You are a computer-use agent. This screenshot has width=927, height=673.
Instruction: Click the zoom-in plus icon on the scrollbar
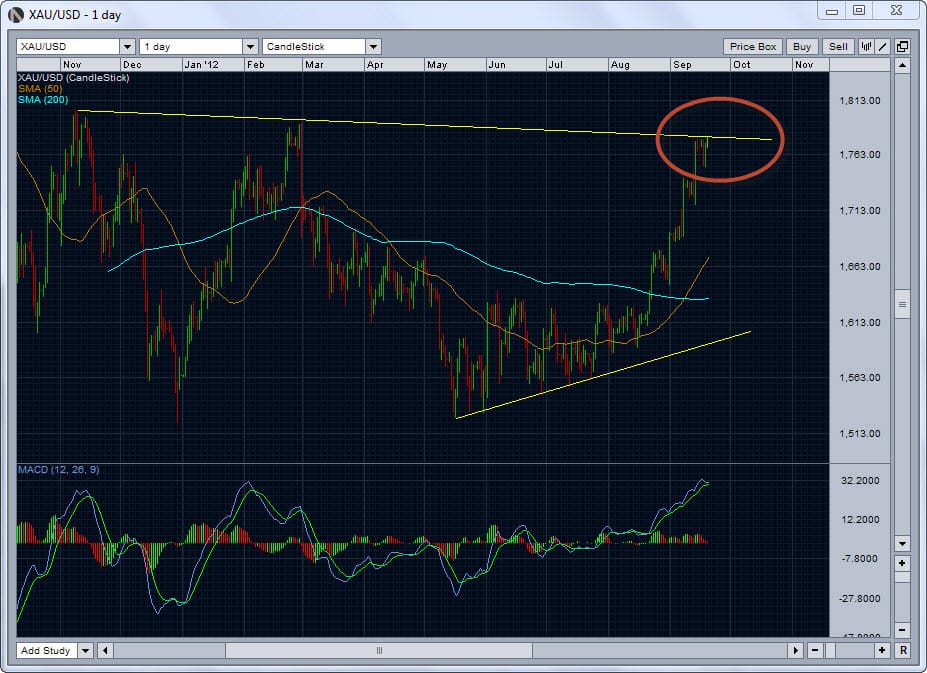(901, 562)
